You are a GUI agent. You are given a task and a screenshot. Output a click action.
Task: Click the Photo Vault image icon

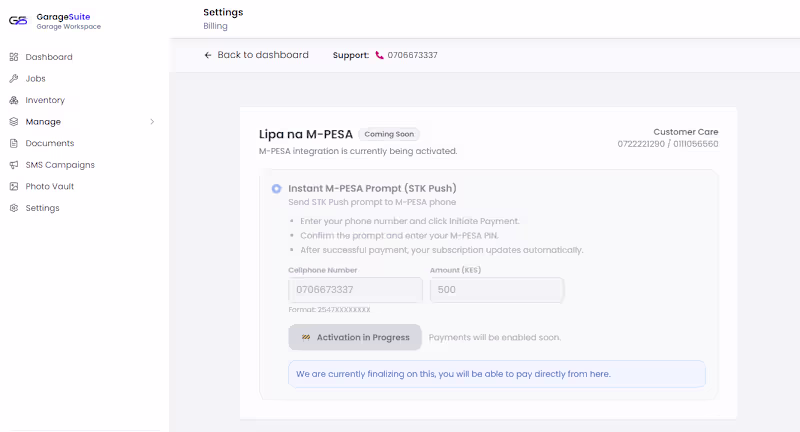pos(14,186)
